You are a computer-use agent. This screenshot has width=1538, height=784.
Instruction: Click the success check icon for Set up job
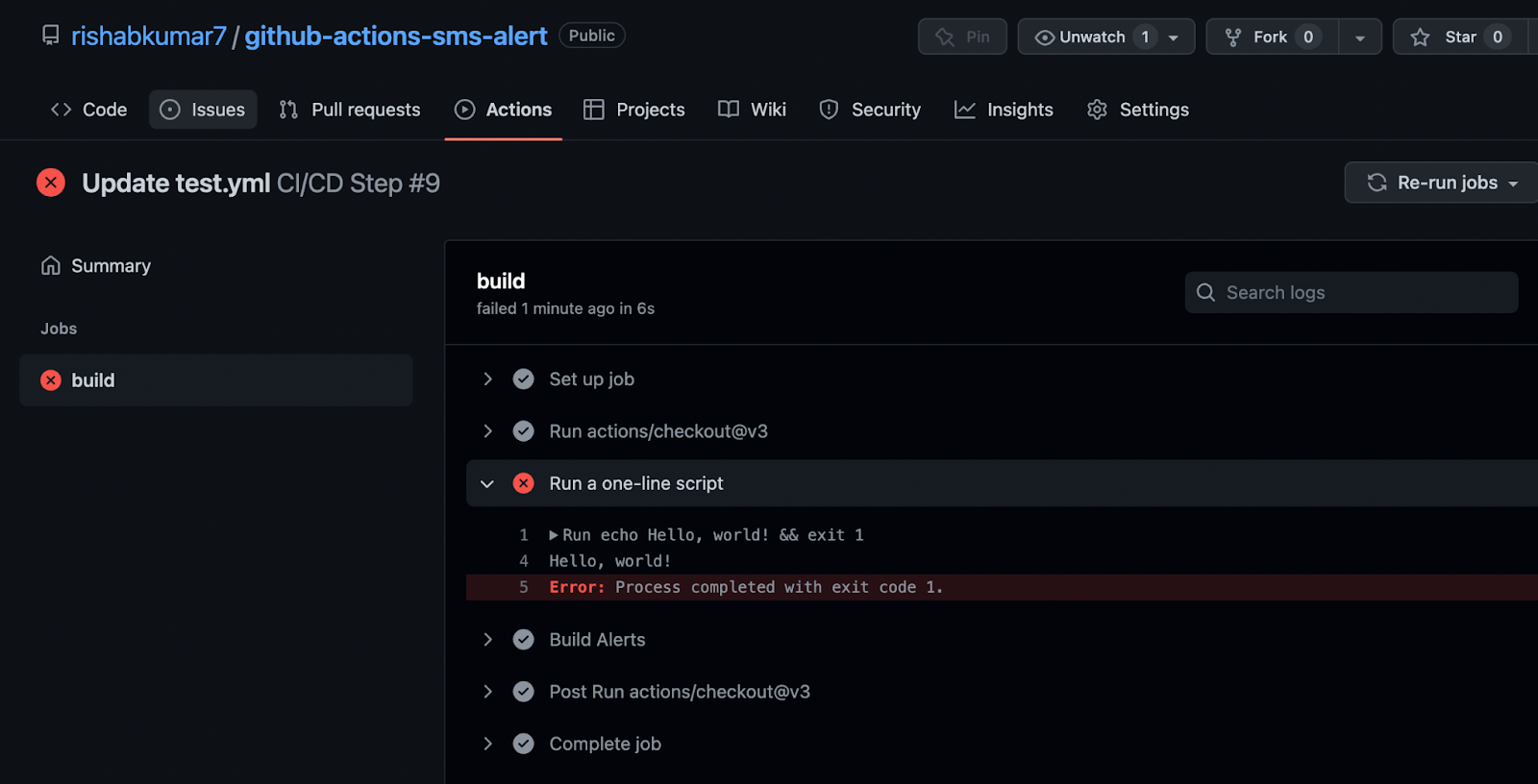pos(523,380)
